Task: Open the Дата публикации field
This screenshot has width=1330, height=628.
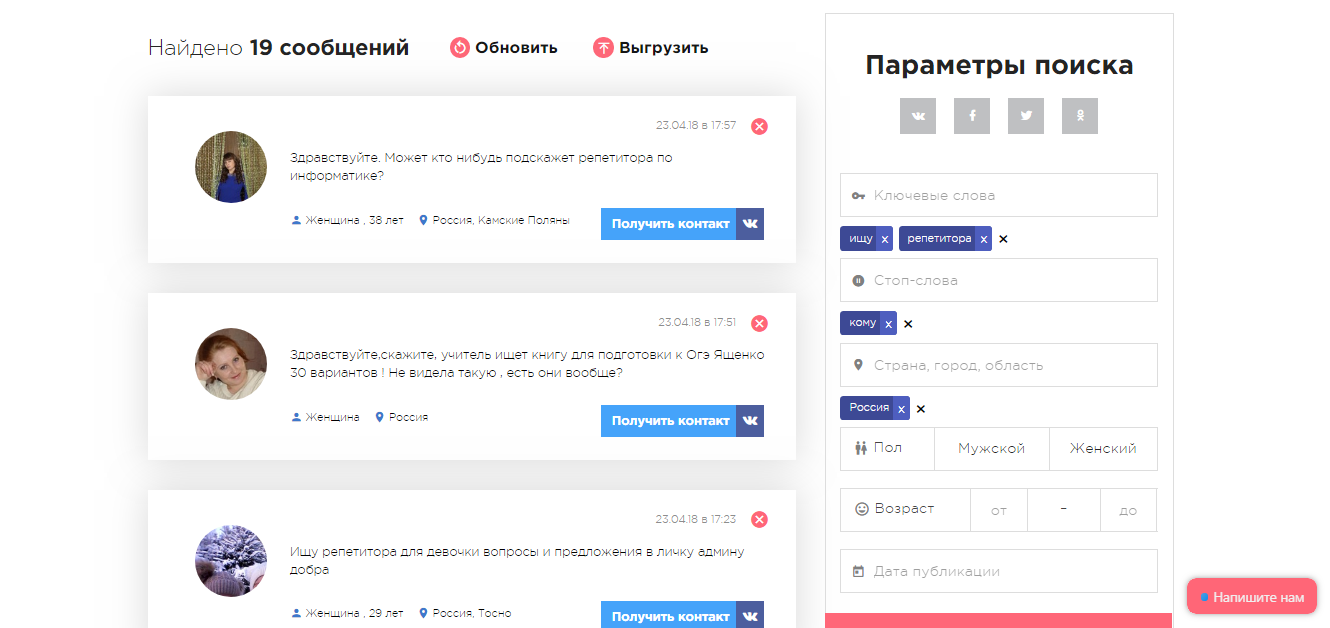Action: (x=998, y=570)
